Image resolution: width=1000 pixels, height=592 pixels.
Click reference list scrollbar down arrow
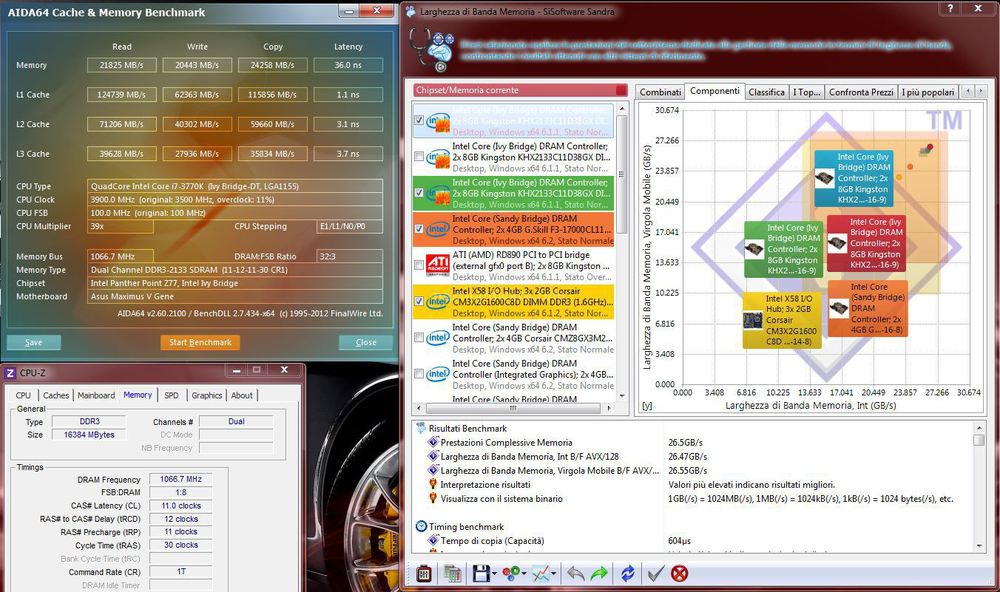(621, 396)
